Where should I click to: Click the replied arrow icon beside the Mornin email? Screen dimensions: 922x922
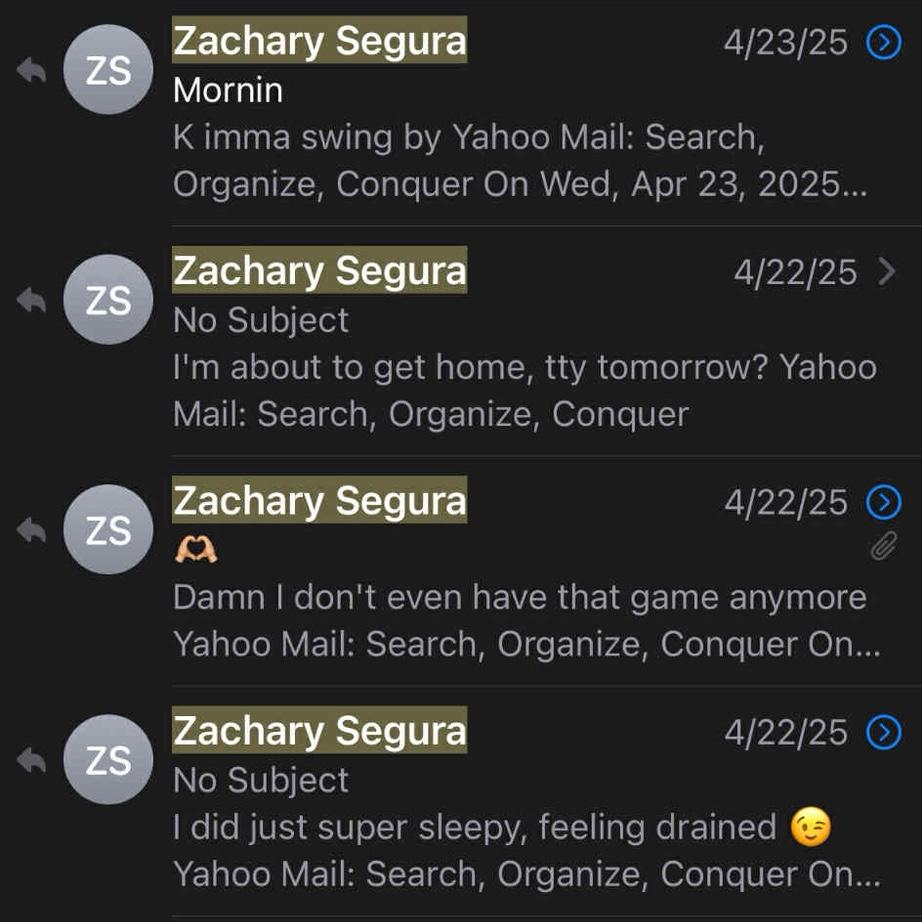32,70
